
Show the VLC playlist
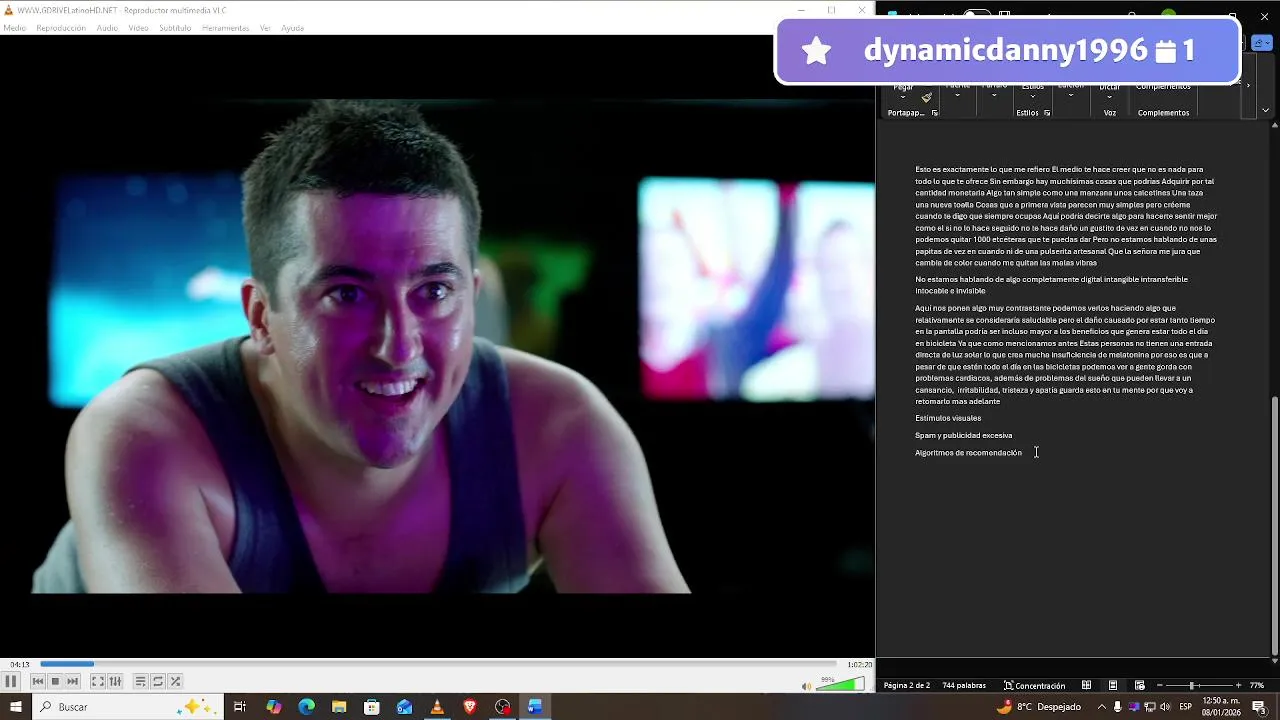coord(140,681)
